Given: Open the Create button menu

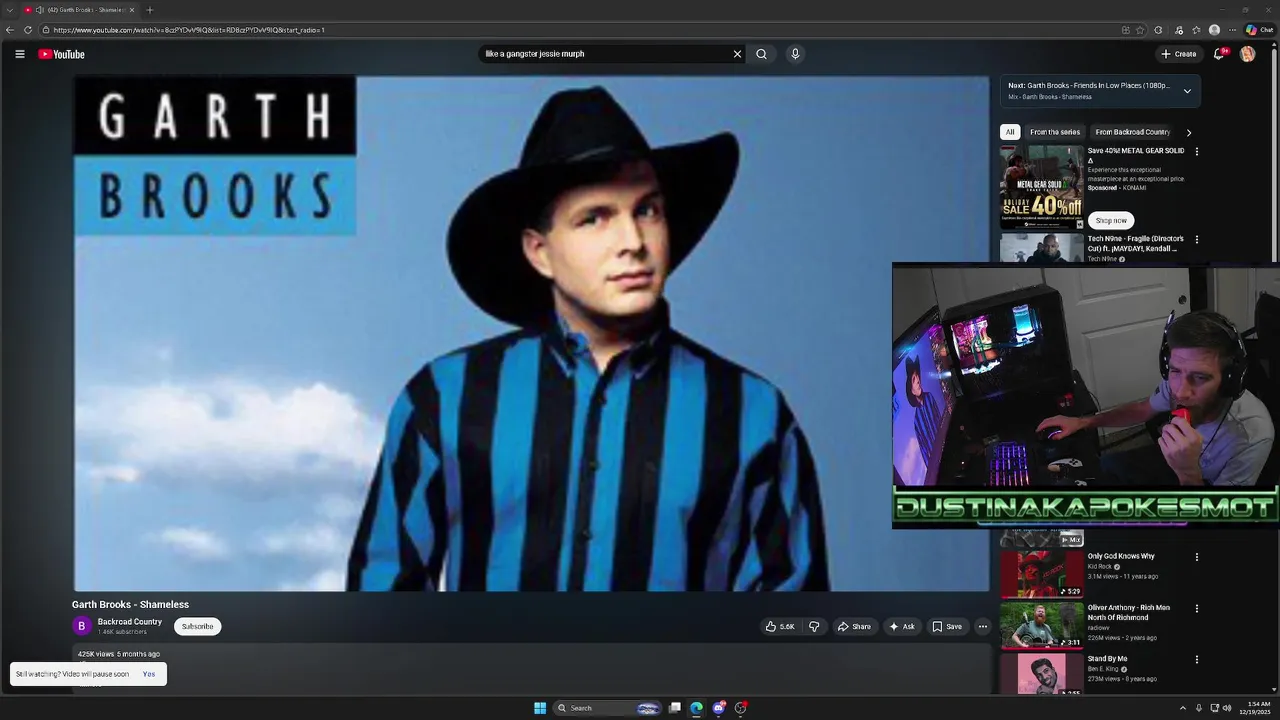Looking at the screenshot, I should [x=1179, y=54].
